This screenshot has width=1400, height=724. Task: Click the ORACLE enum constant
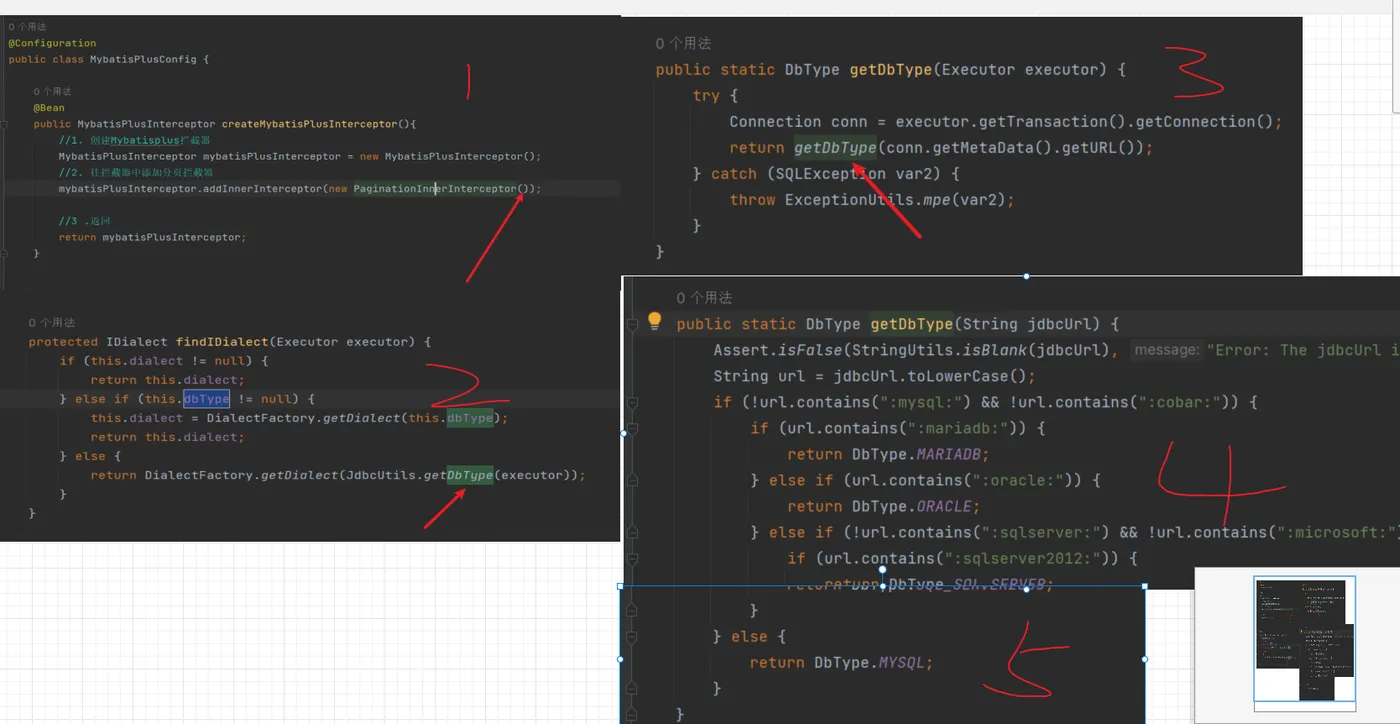tap(945, 506)
